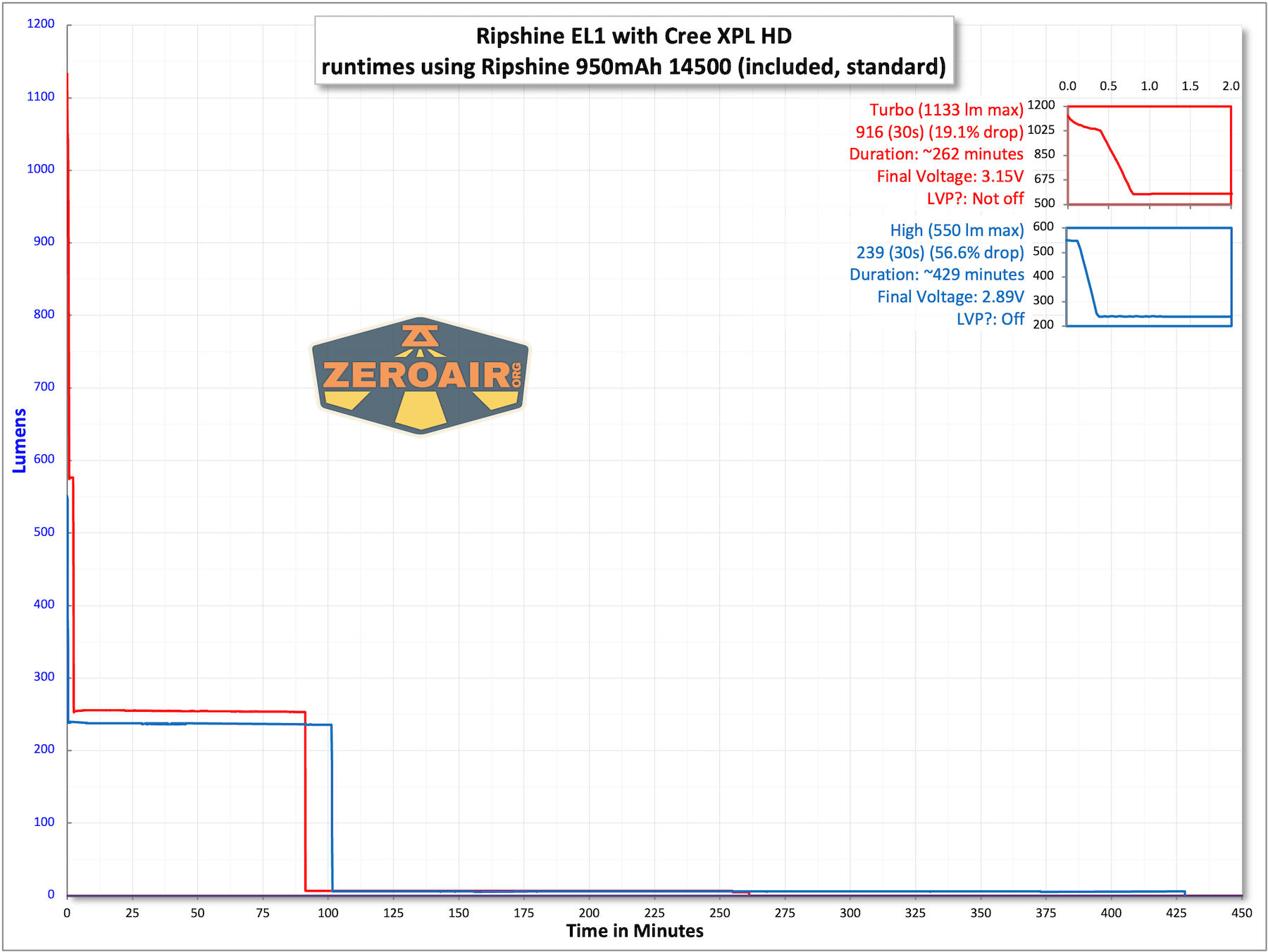Click the ZeroAir logo in the chart
Viewport: 1268px width, 952px height.
tap(421, 375)
